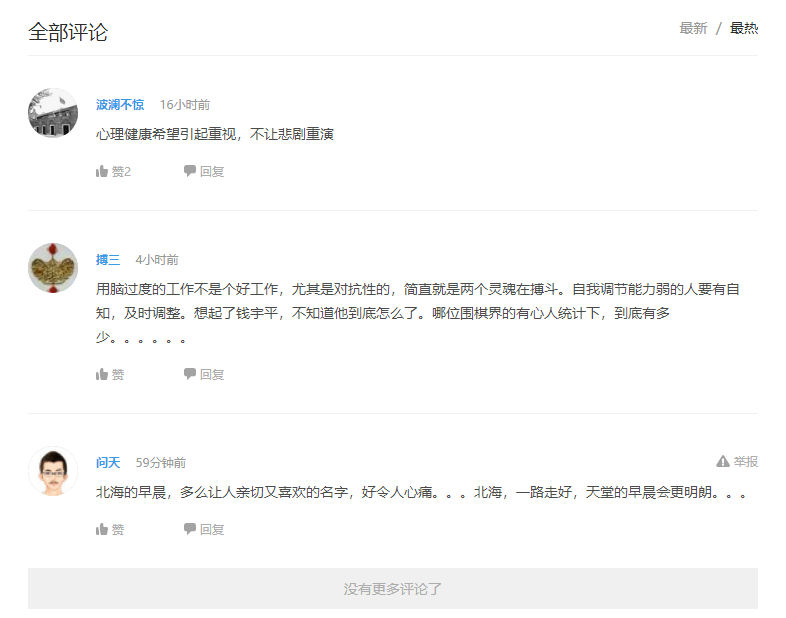Click reply bubble icon on 问天's comment
The image size is (786, 618).
(189, 529)
